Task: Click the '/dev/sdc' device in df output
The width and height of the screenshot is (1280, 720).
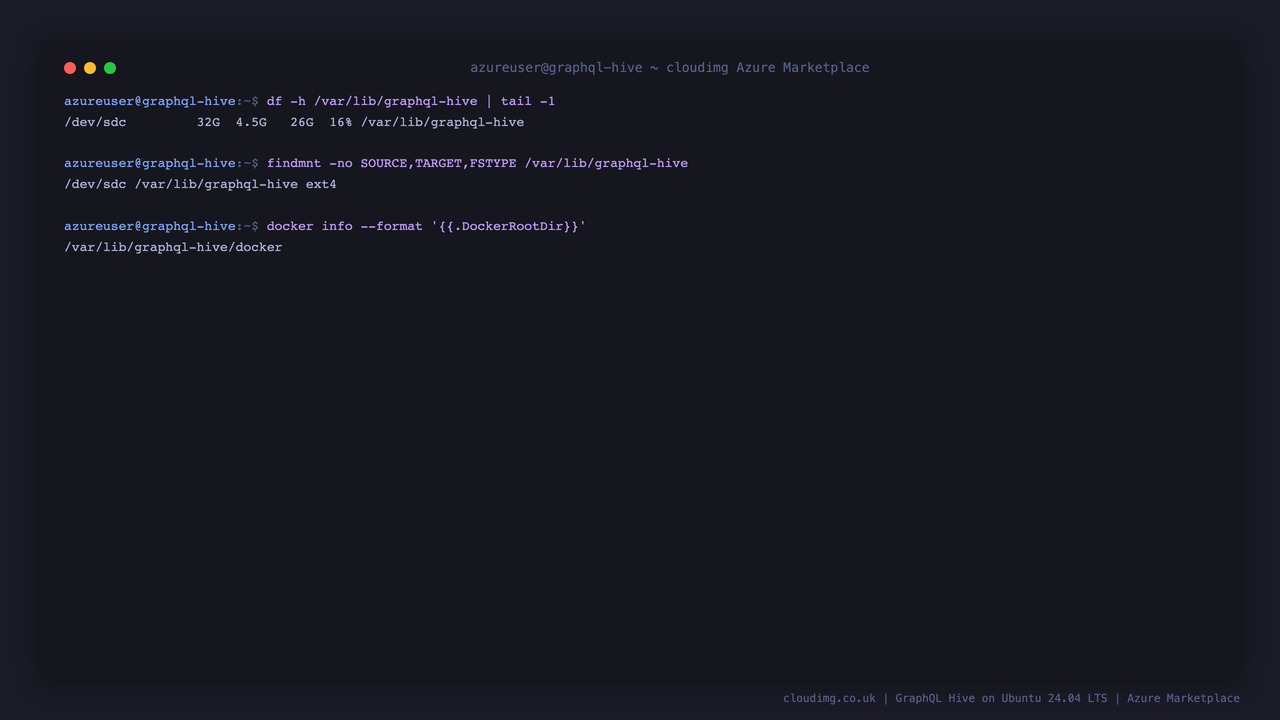Action: 95,122
